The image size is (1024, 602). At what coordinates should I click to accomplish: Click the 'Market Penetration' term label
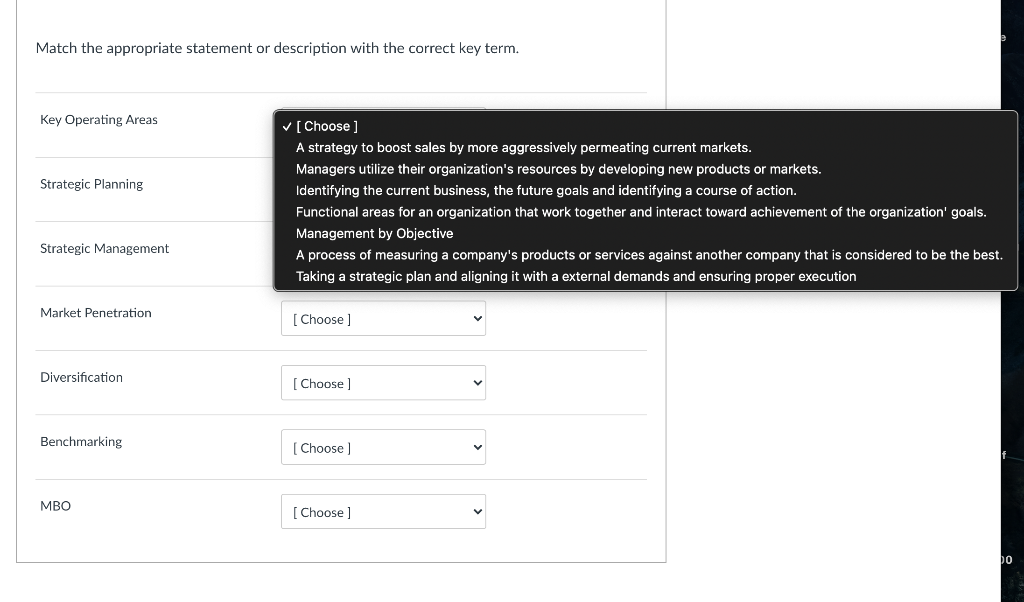coord(96,313)
